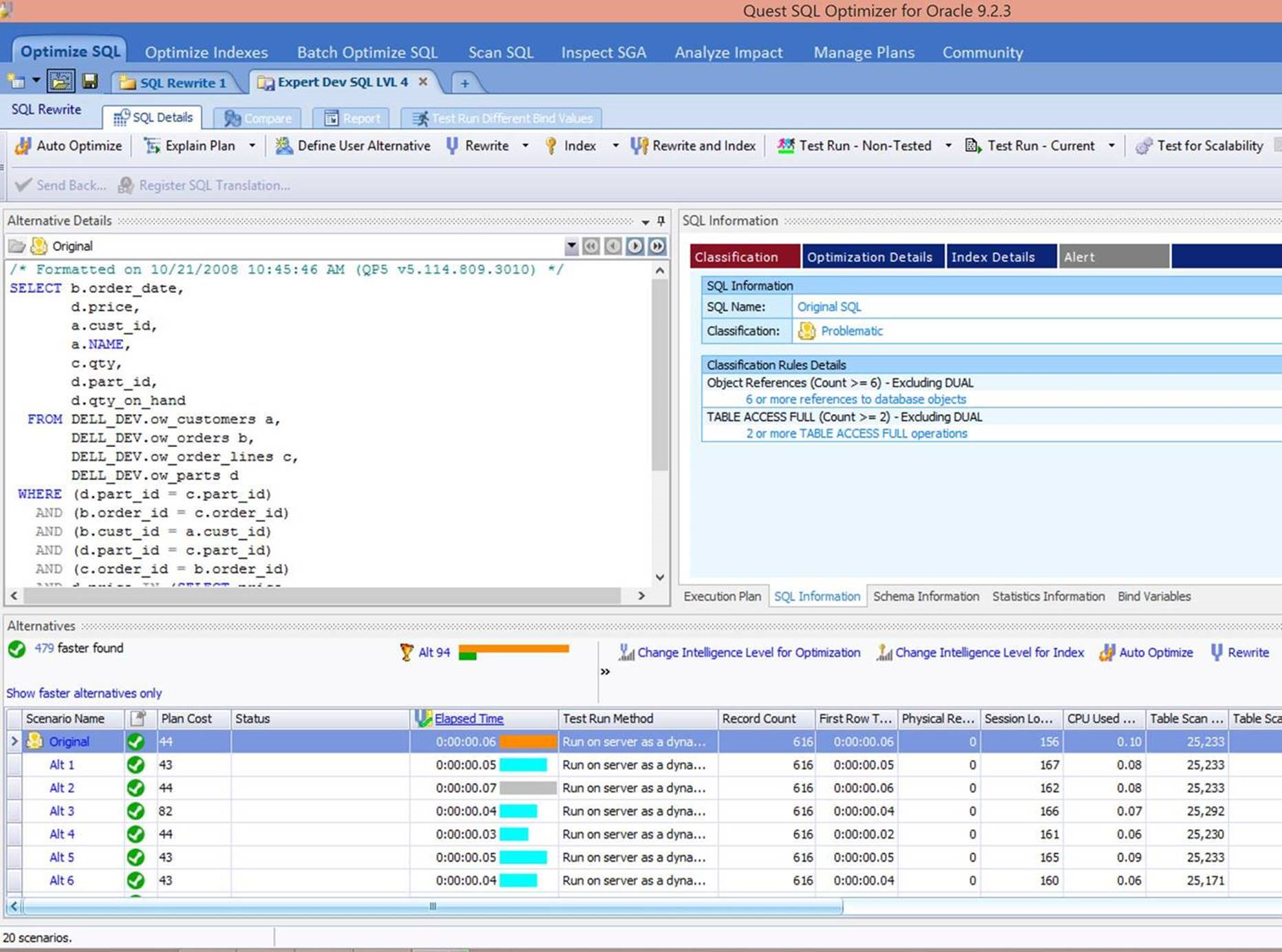This screenshot has height=952, width=1282.
Task: Select the Report tab
Action: 352,118
